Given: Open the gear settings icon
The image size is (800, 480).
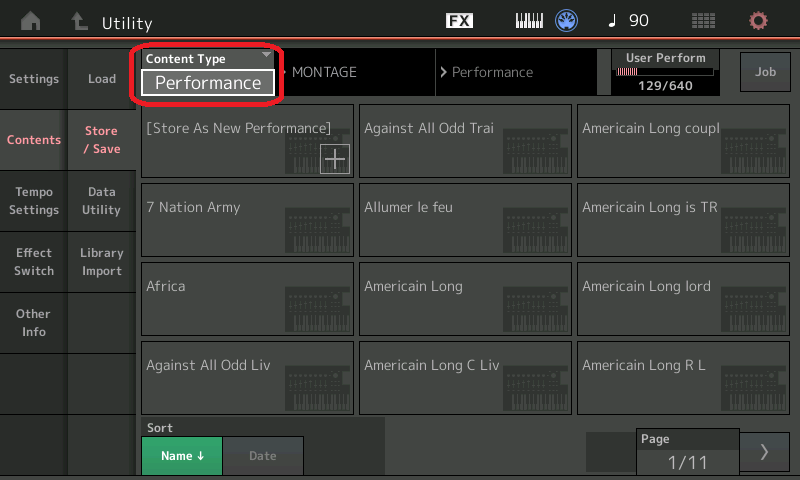Looking at the screenshot, I should [x=759, y=21].
